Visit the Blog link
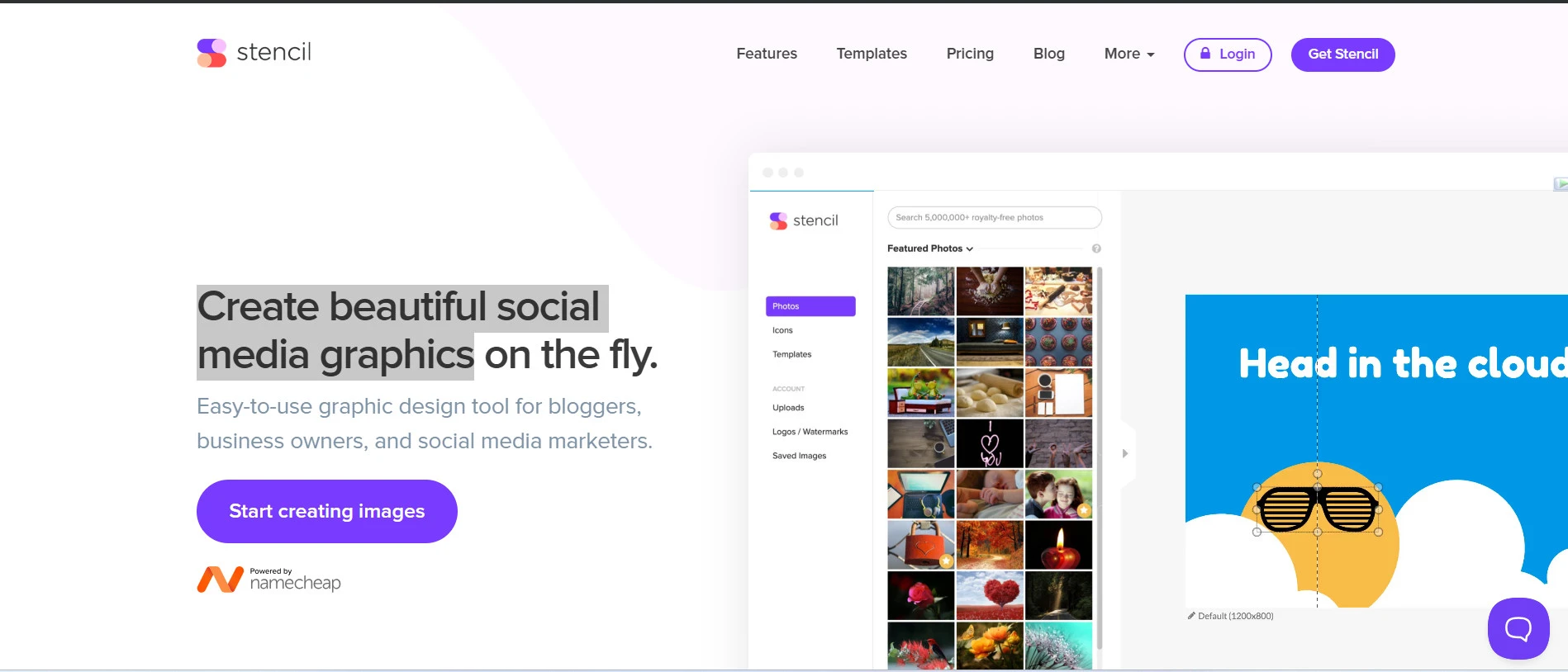This screenshot has width=1568, height=672. [x=1049, y=54]
